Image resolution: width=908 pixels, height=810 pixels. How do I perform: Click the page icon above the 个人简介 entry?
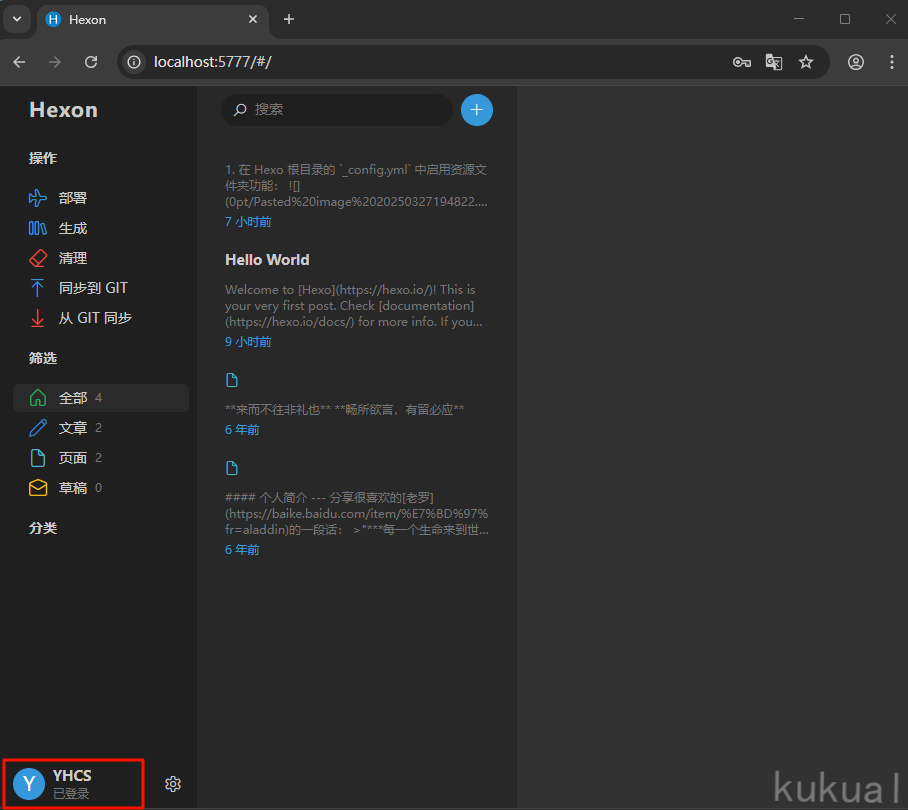232,468
